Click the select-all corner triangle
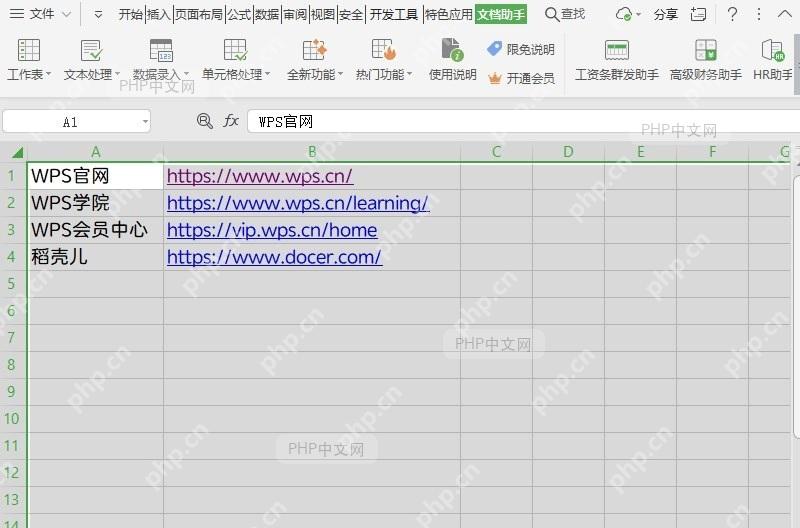 point(17,152)
